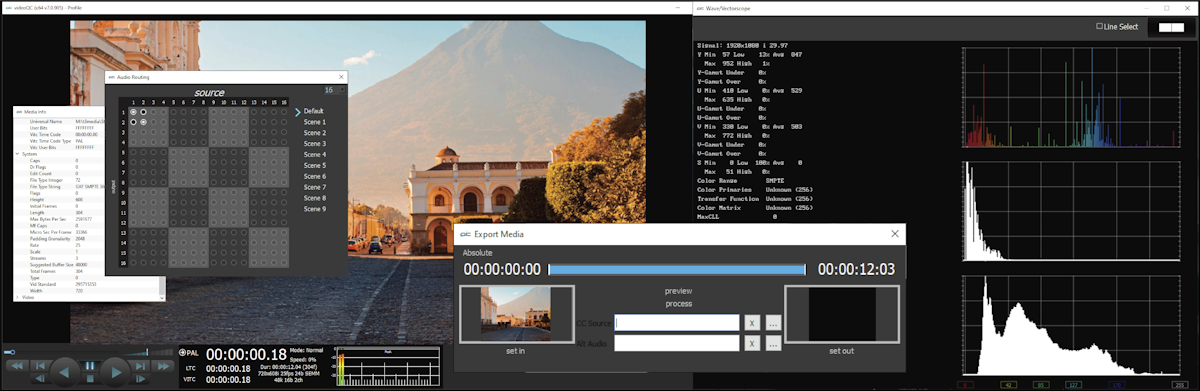
Task: Click the position scrub slider handle
Action: pyautogui.click(x=12, y=352)
